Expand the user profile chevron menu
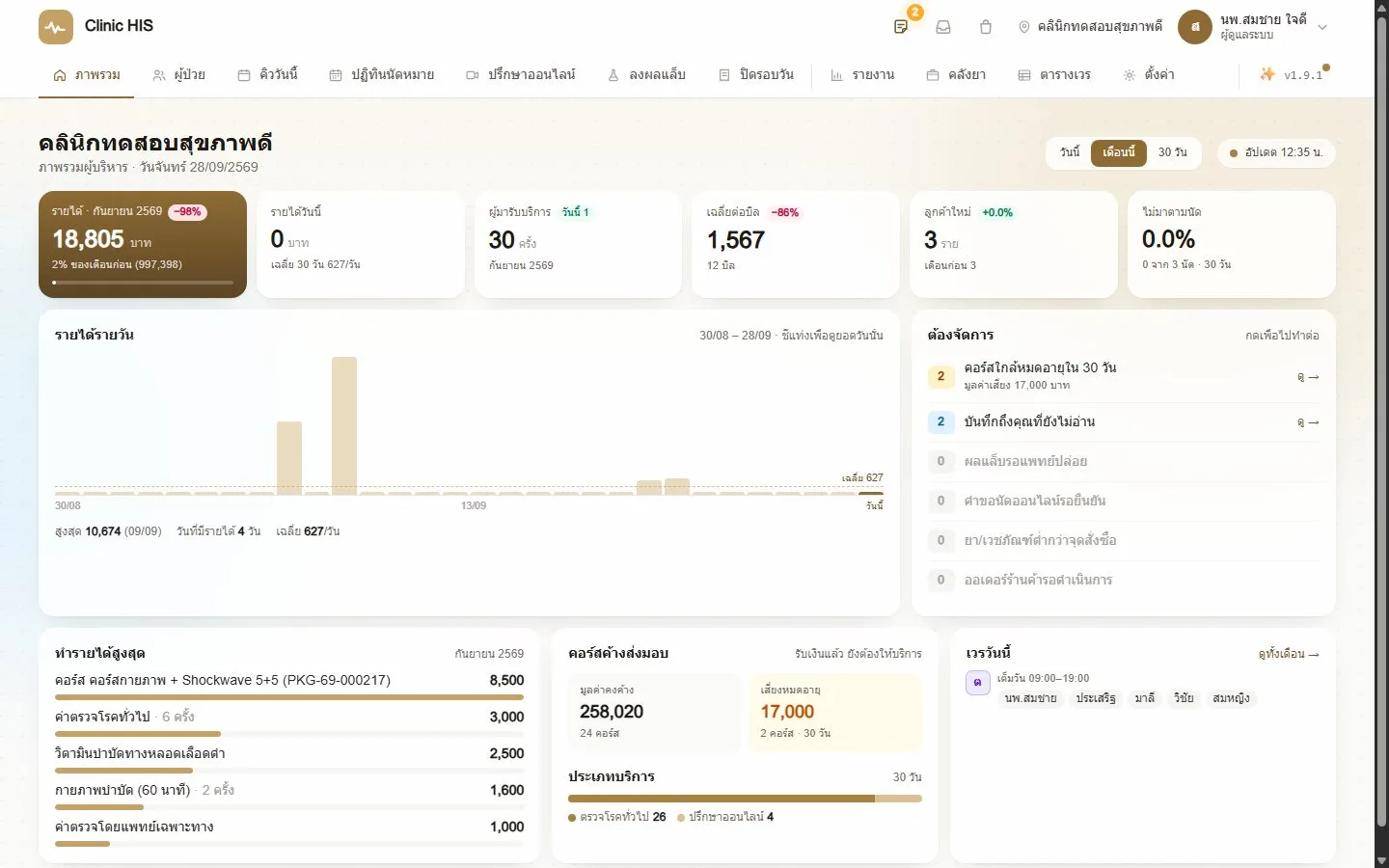Viewport: 1389px width, 868px height. (x=1322, y=27)
